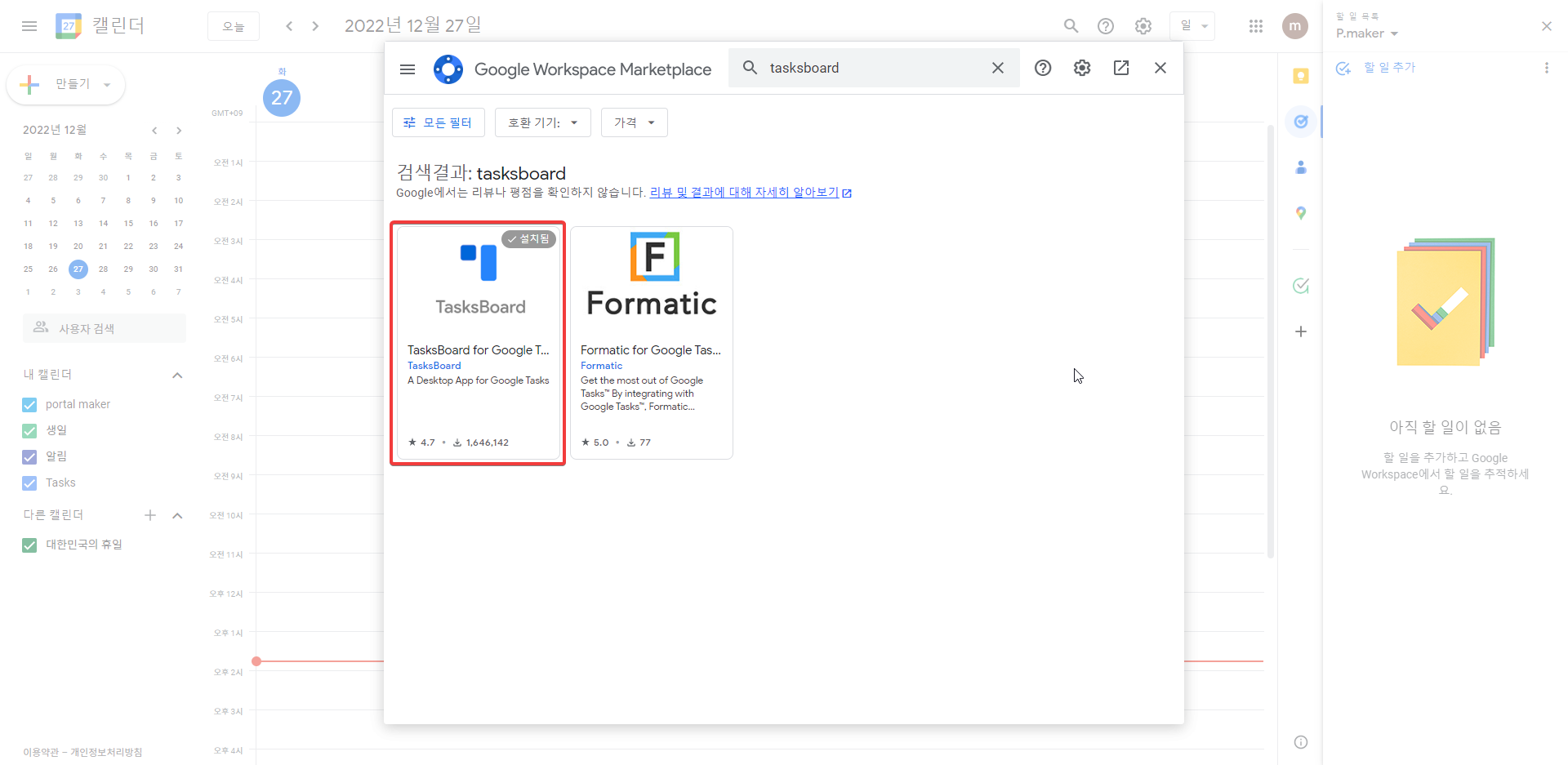Open 호환 기기 filter dropdown
This screenshot has height=765, width=1568.
coord(542,122)
